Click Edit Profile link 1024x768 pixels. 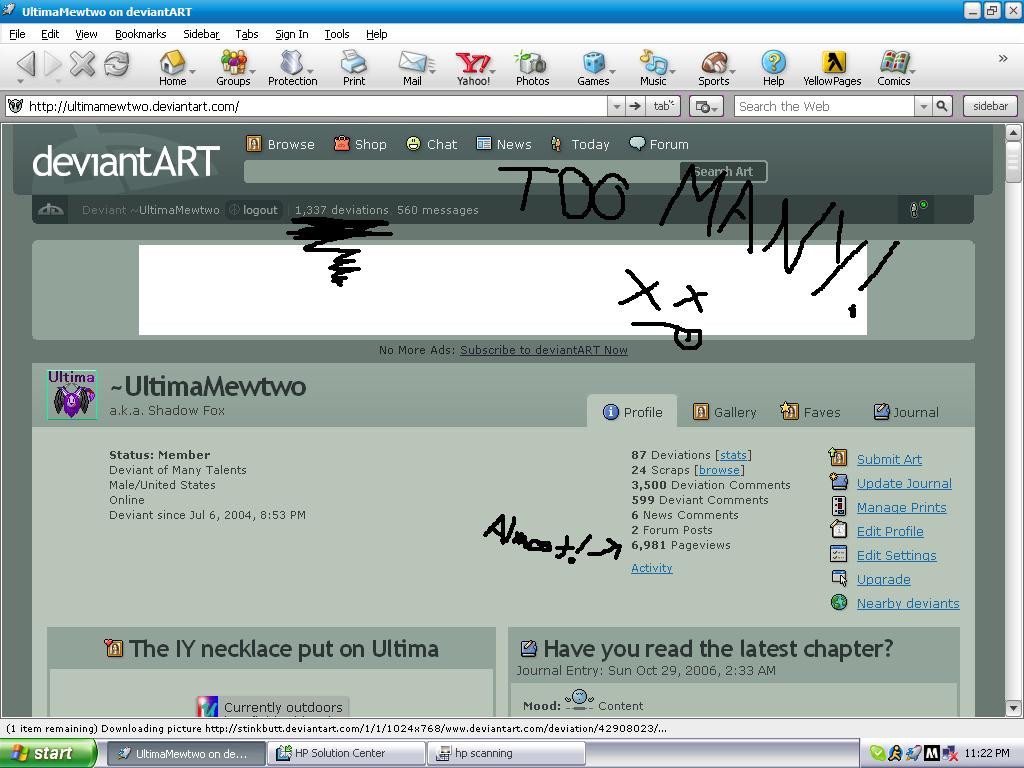coord(889,532)
